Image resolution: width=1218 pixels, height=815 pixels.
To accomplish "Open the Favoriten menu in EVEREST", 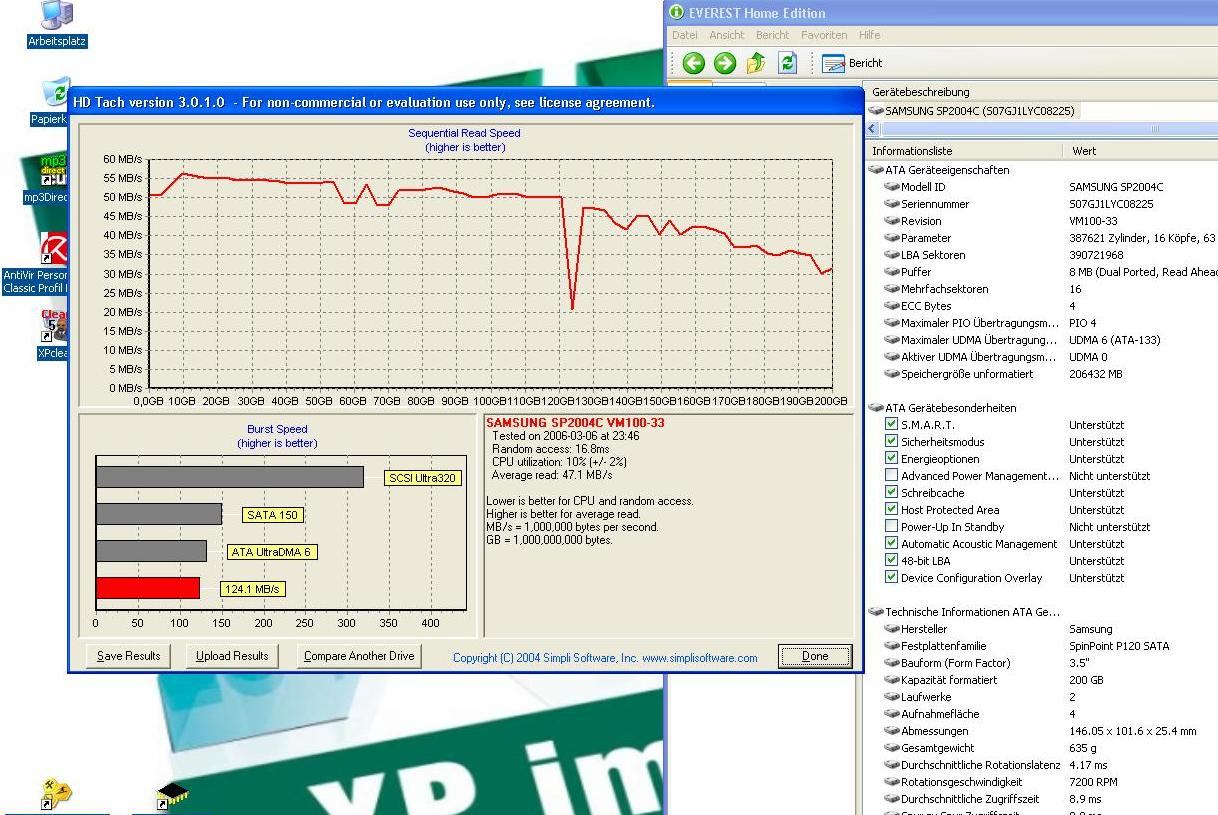I will pyautogui.click(x=824, y=35).
